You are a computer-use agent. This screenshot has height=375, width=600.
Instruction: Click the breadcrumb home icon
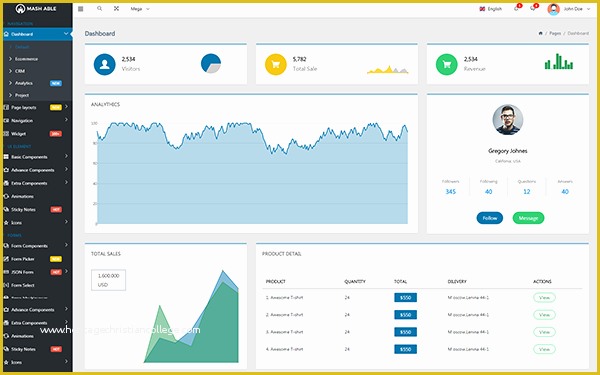pyautogui.click(x=540, y=33)
